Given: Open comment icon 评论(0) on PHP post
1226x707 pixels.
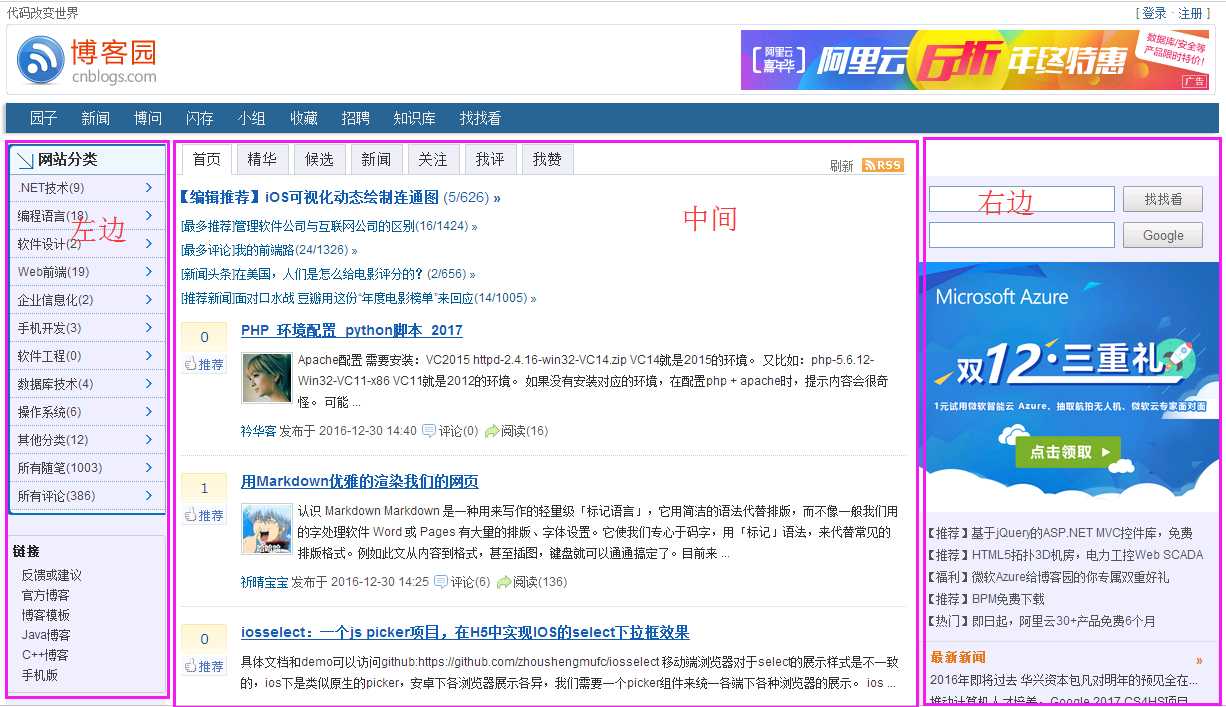Looking at the screenshot, I should pos(450,431).
